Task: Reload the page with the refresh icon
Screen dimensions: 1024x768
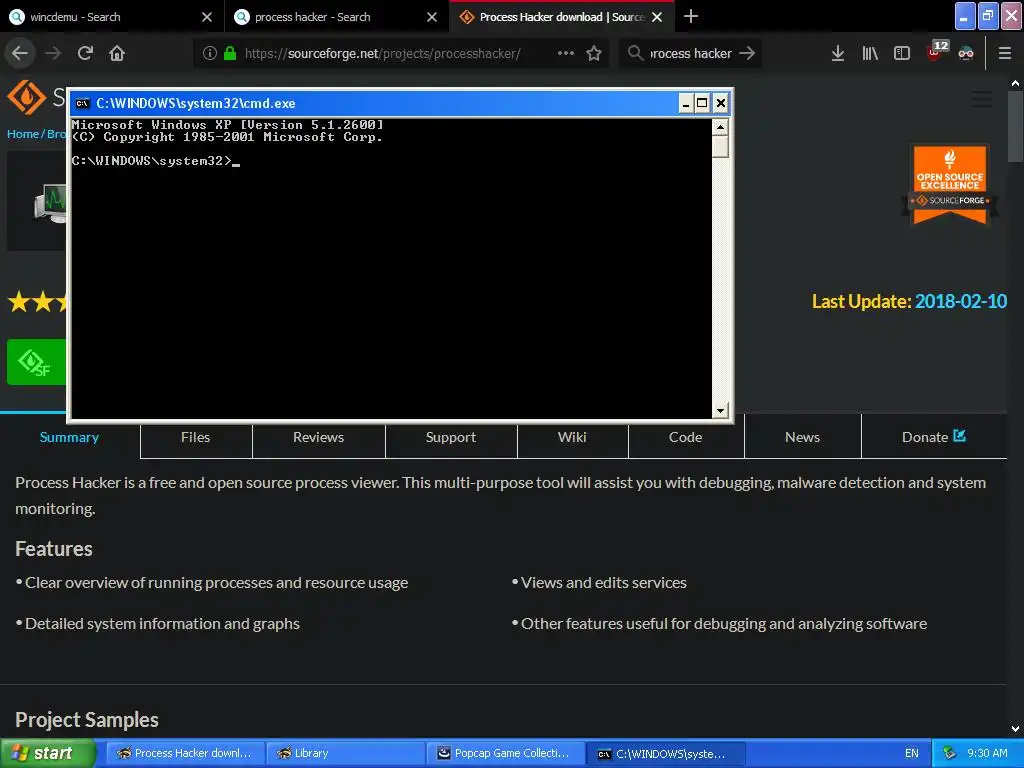Action: [x=85, y=53]
